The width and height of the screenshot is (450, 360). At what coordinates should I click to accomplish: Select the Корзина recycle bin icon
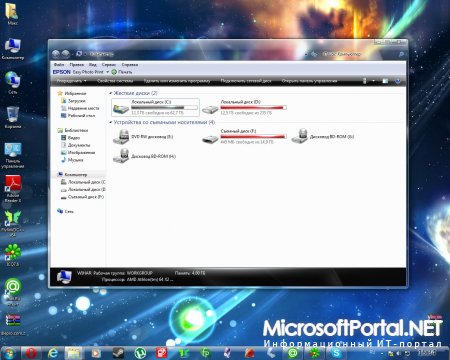click(13, 117)
